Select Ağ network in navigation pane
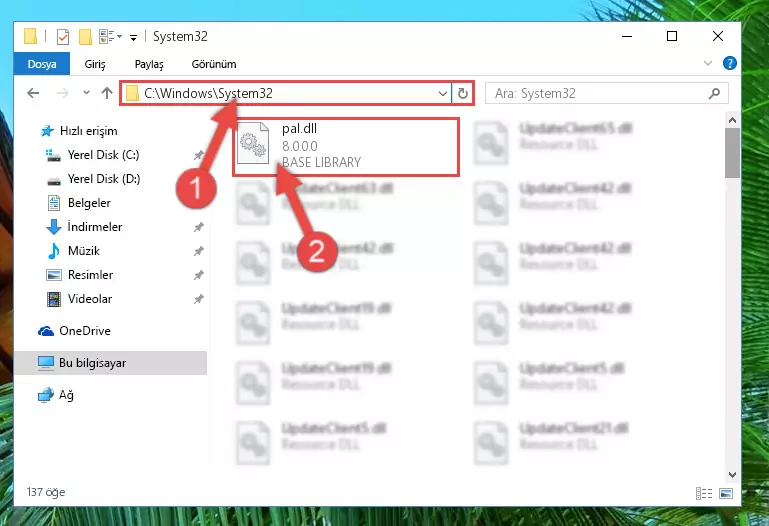Viewport: 769px width, 526px height. pos(66,395)
